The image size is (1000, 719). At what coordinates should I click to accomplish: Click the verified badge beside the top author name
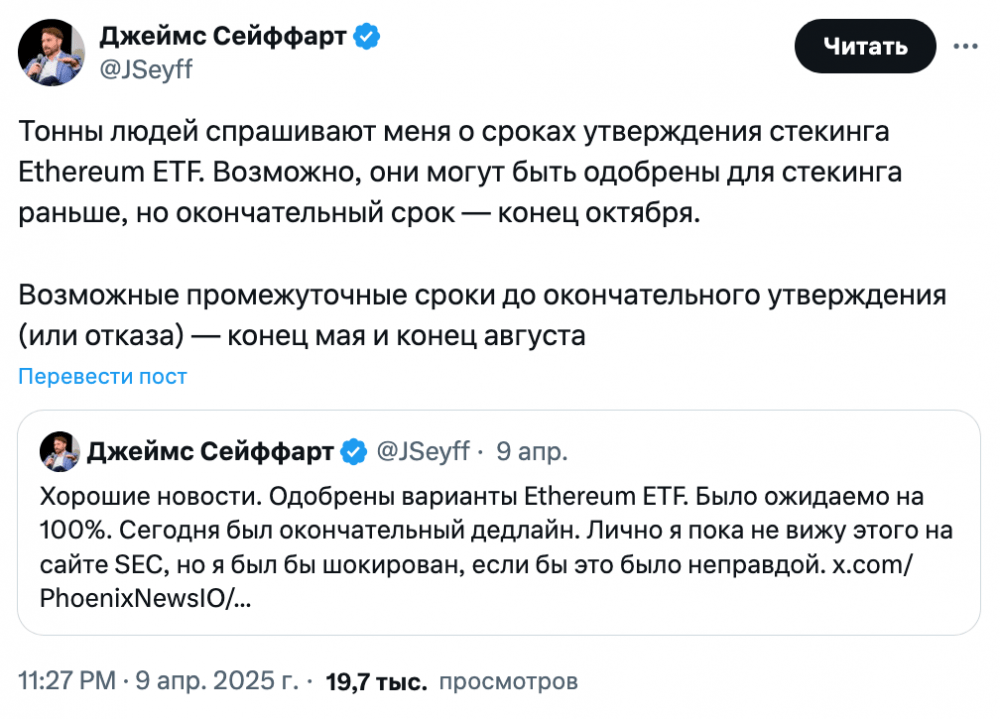(367, 37)
